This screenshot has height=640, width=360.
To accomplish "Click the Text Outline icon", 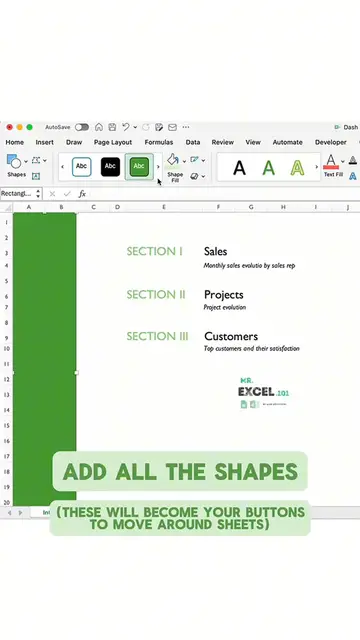I will click(353, 160).
